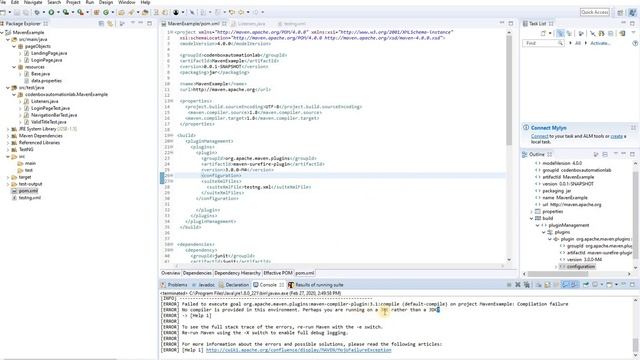Click the Activate link in Task List
The image size is (640, 360).
pyautogui.click(x=600, y=43)
